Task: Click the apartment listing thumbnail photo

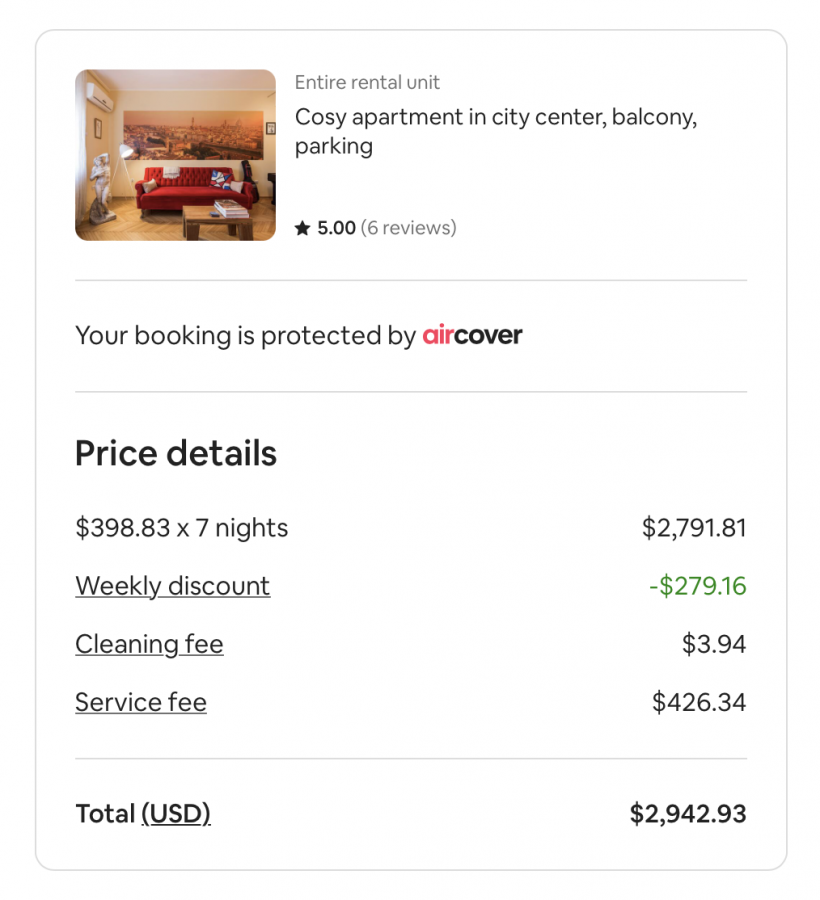Action: [175, 155]
